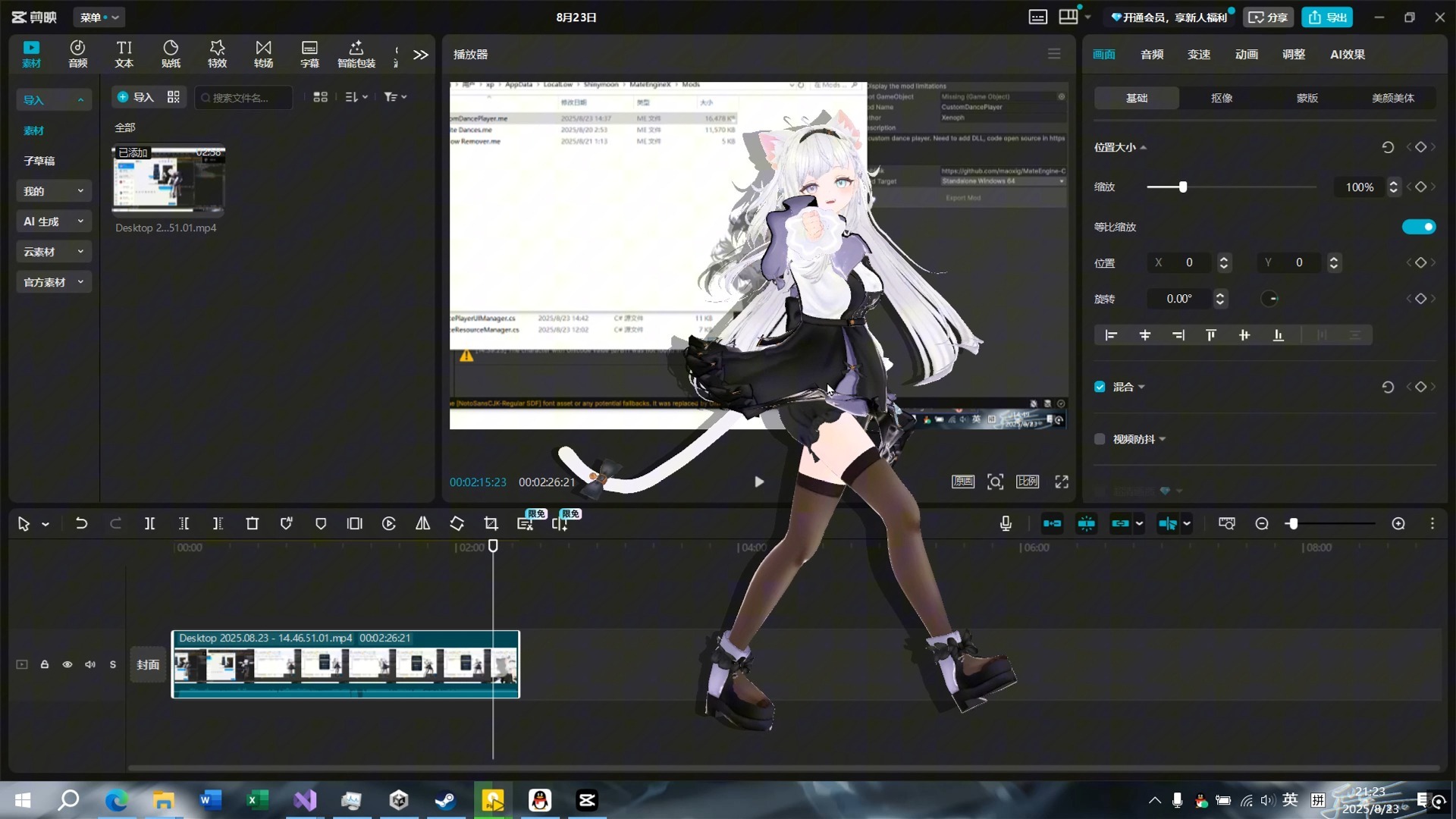Click the 搜索文件名 search field
Viewport: 1456px width, 819px height.
243,97
